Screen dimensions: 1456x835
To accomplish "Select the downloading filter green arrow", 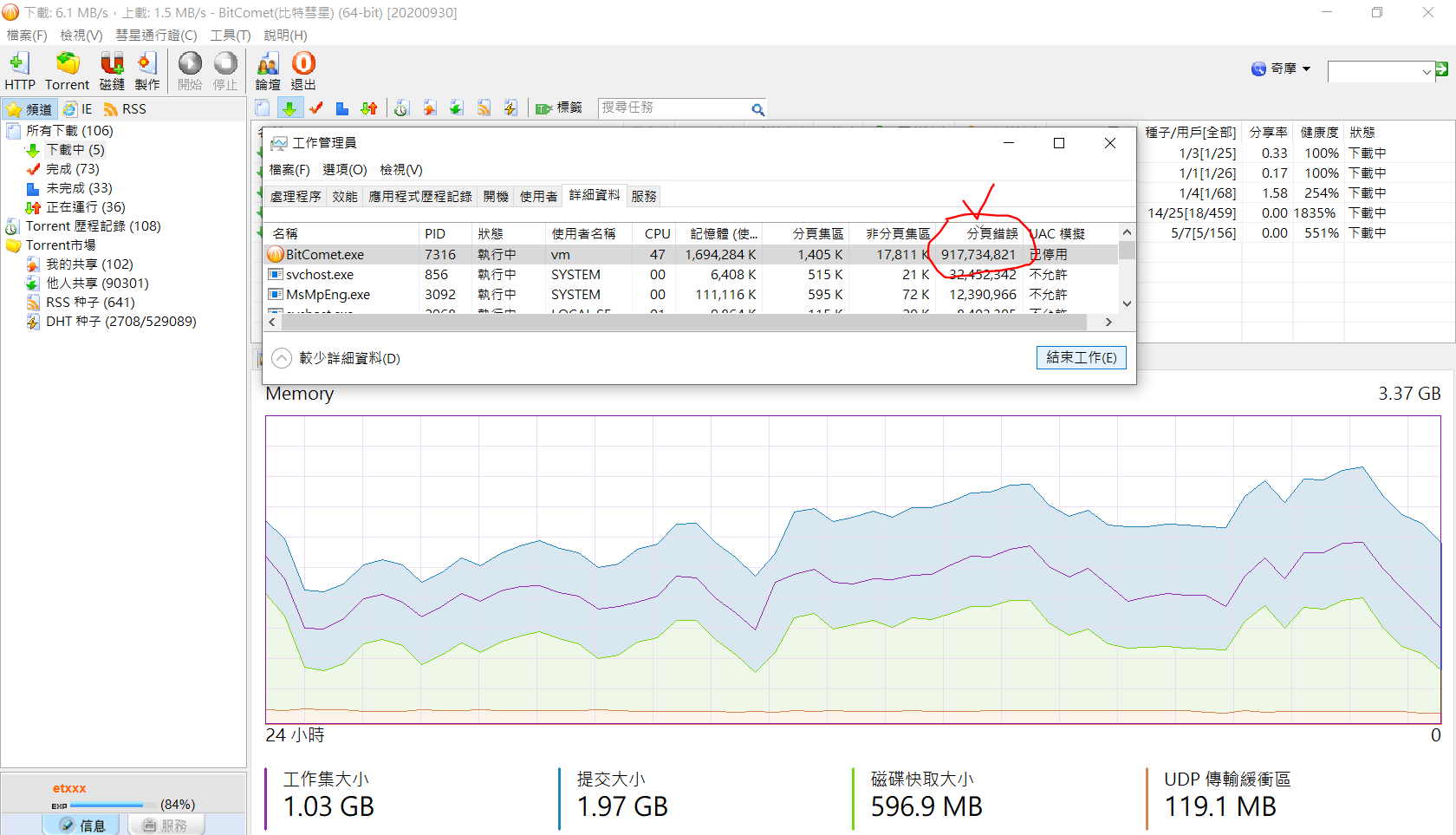I will tap(289, 108).
